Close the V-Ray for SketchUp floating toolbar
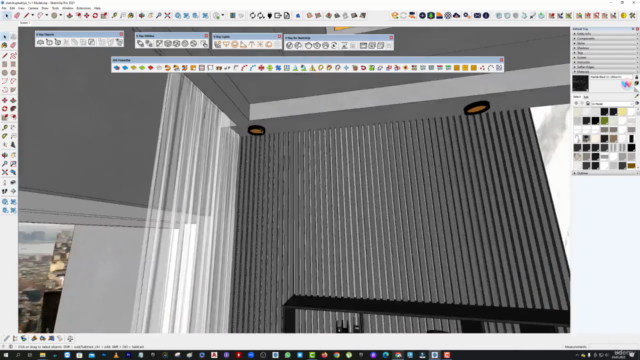 (x=391, y=38)
